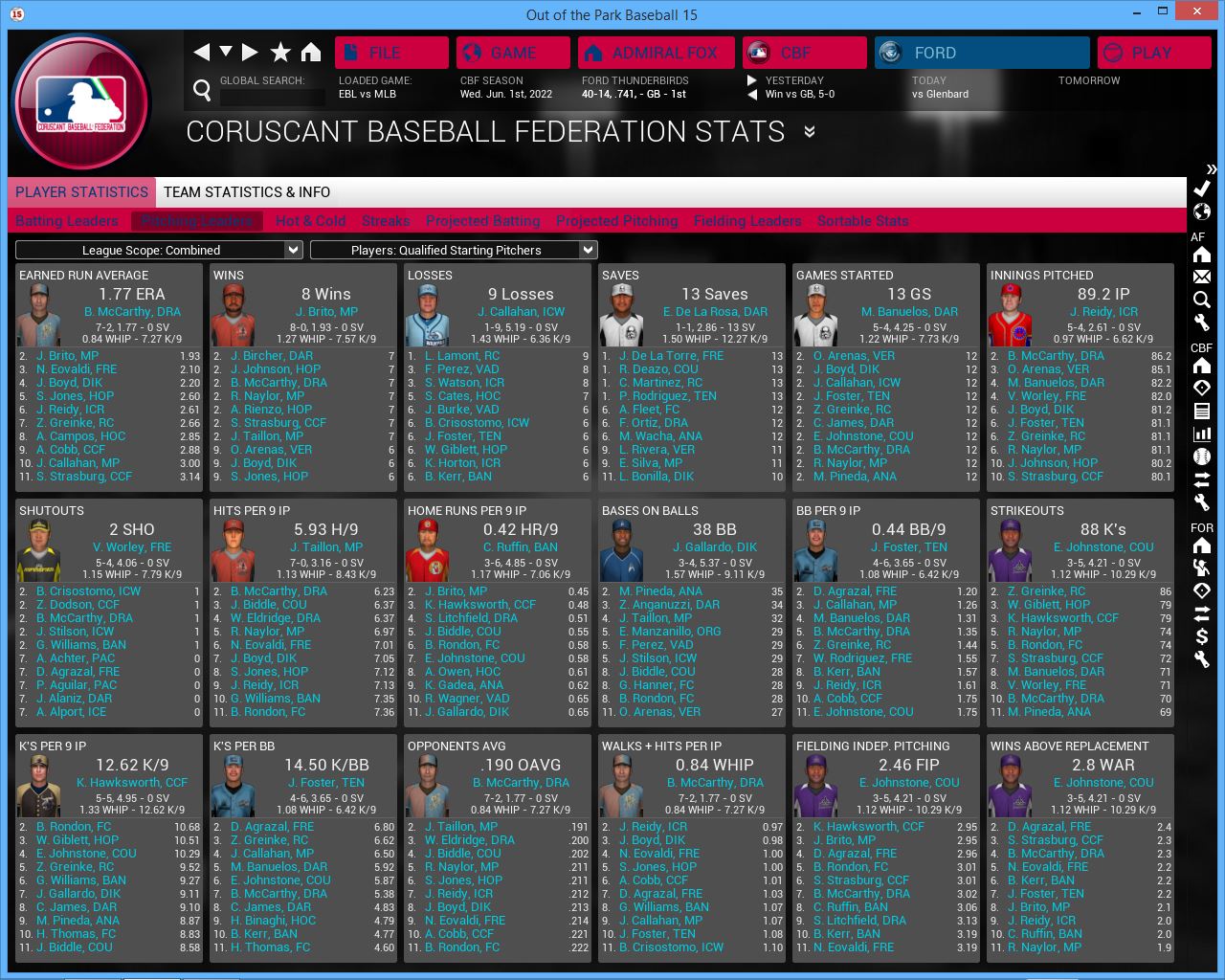Click the FOR transactions arrows icon

[1202, 613]
